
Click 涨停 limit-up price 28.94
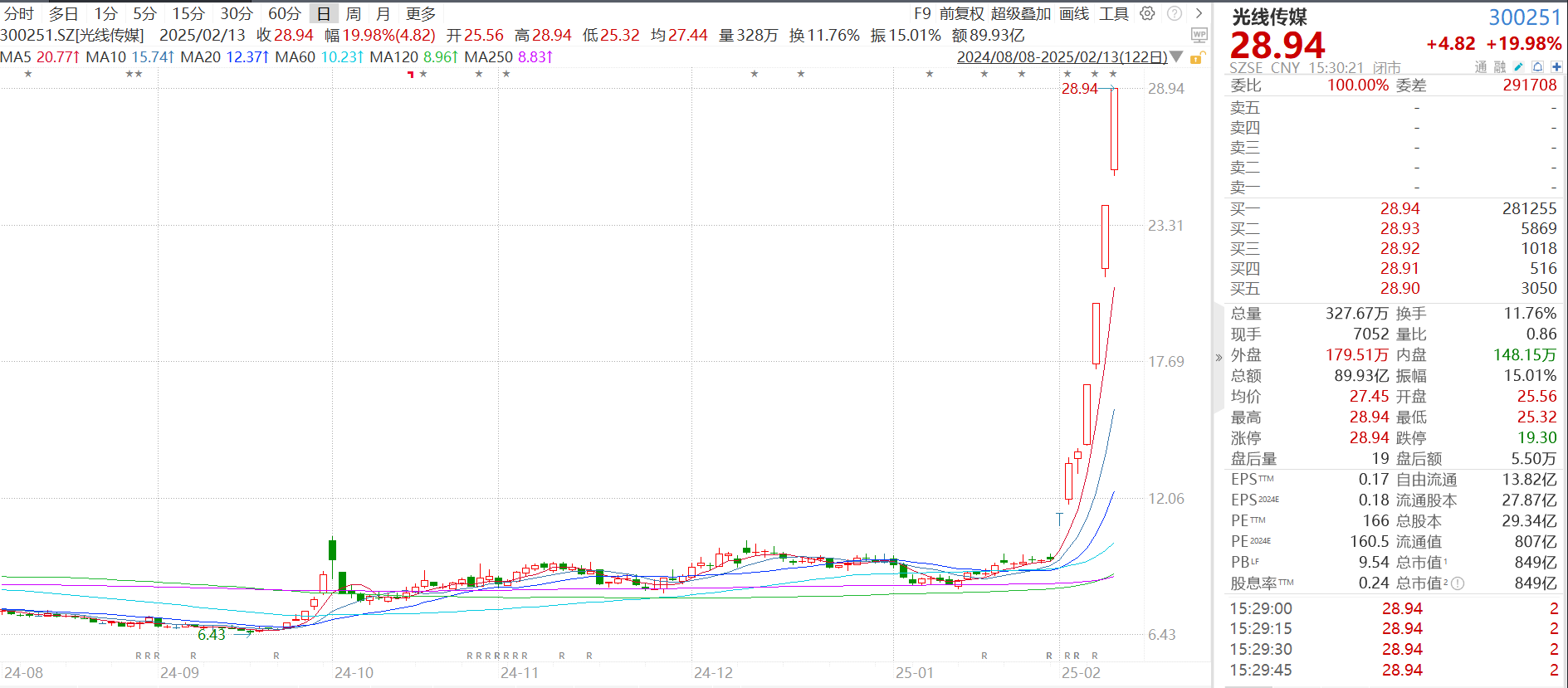click(1369, 438)
